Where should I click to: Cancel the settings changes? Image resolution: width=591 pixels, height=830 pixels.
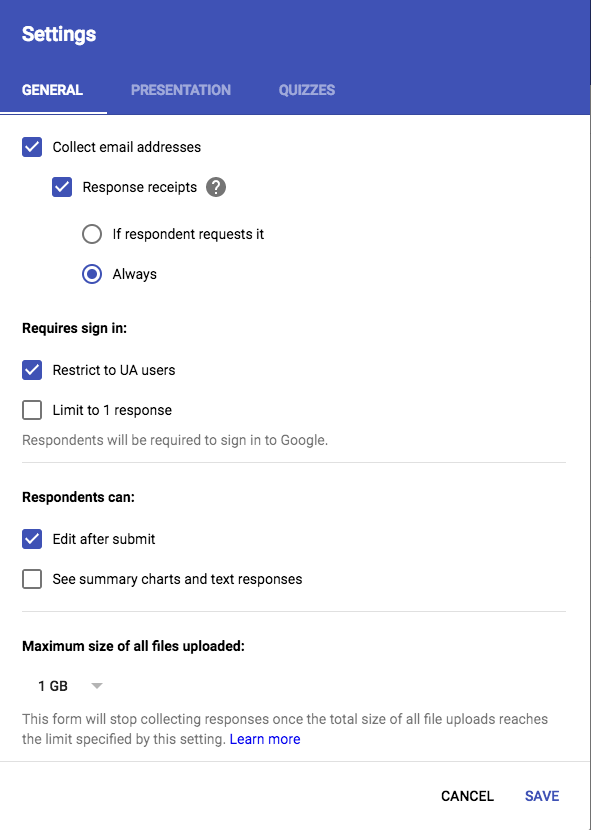467,796
